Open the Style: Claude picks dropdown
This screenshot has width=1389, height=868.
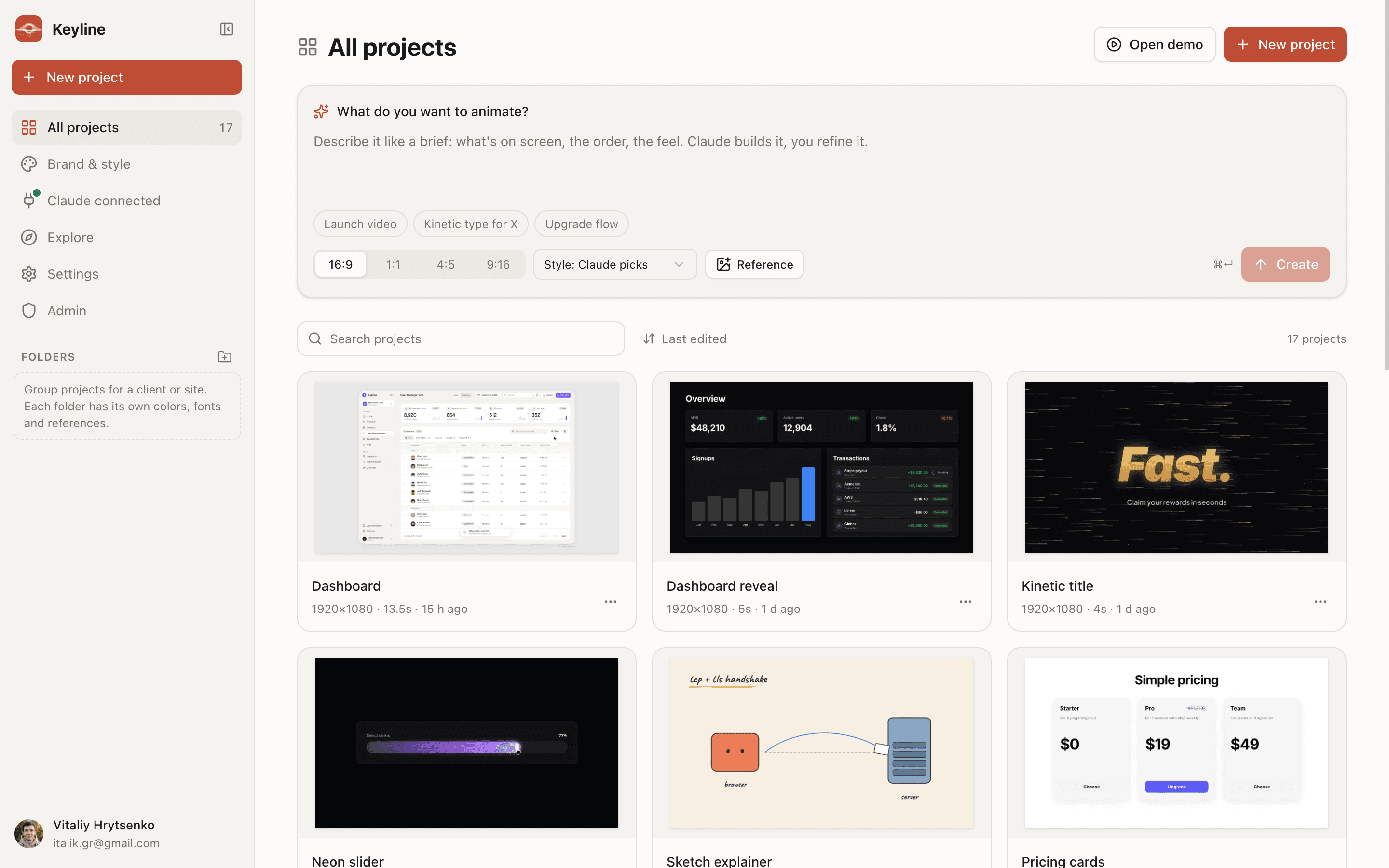tap(615, 264)
